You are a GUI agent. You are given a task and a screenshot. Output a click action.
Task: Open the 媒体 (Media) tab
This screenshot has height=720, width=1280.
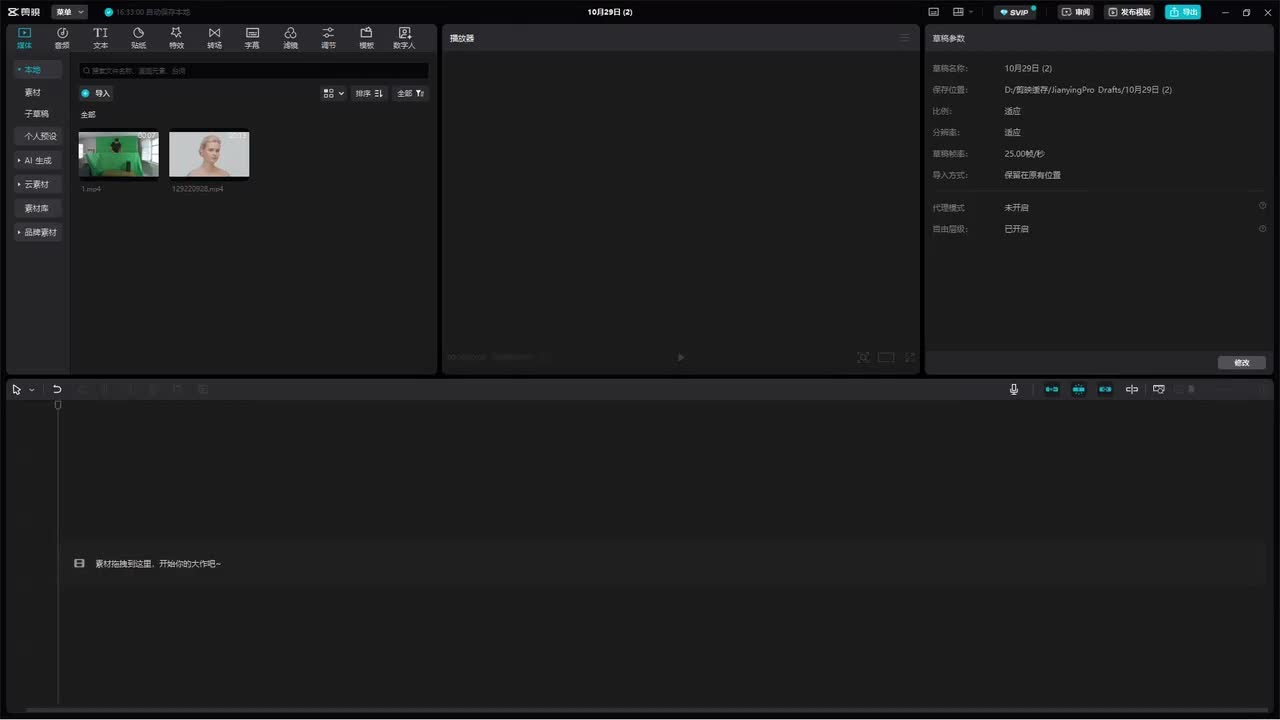(24, 38)
